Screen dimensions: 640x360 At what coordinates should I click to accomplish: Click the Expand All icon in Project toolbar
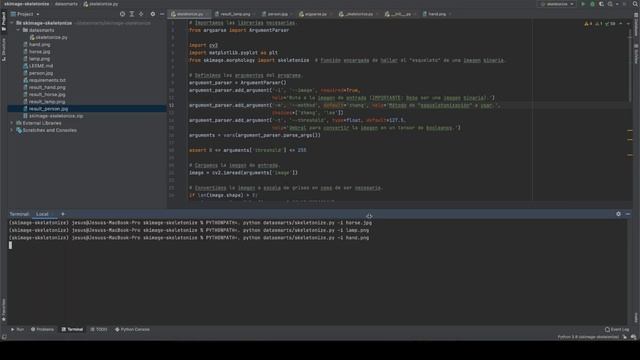click(x=132, y=14)
